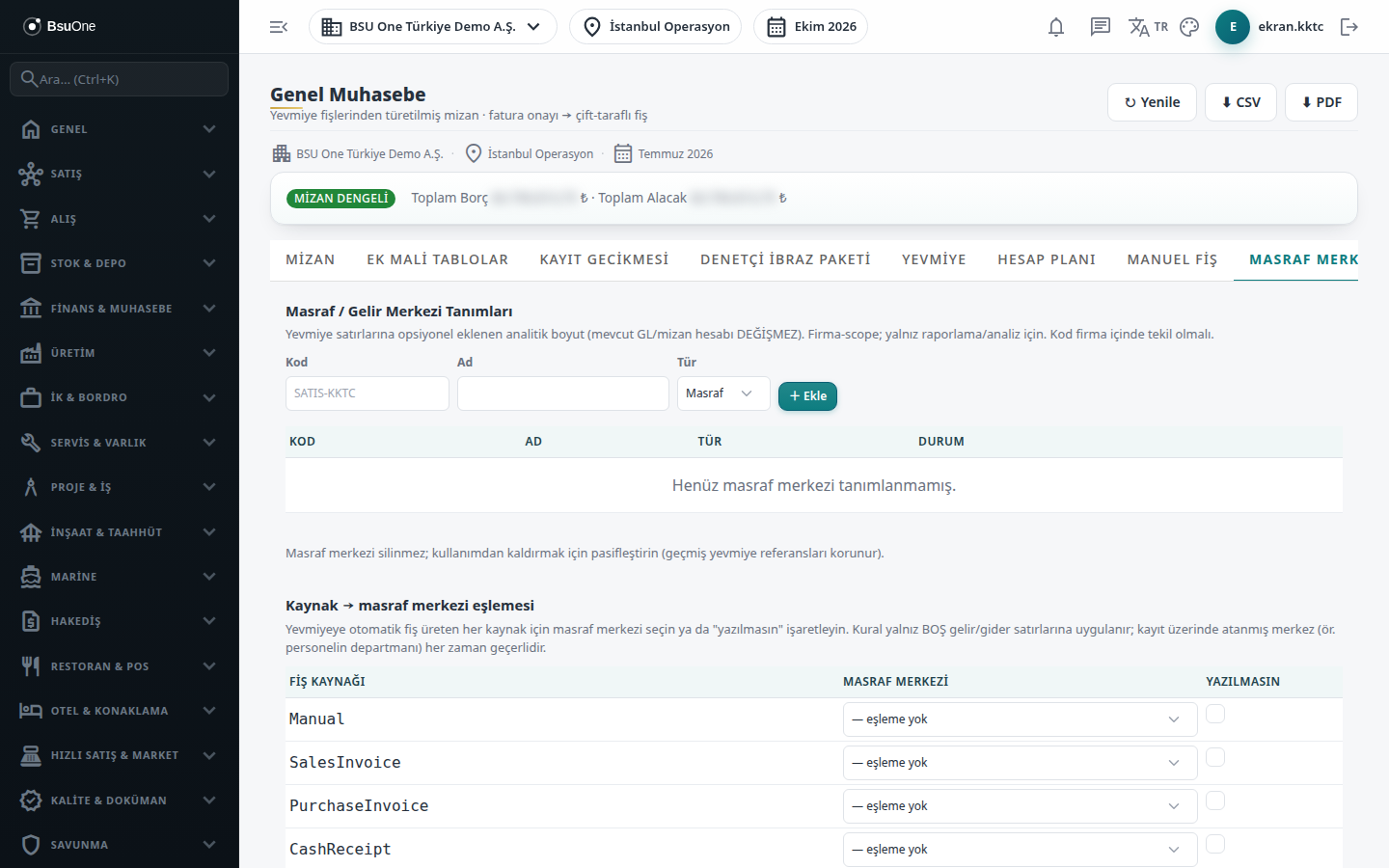Open Restoran & POS cutlery icon

(x=31, y=666)
